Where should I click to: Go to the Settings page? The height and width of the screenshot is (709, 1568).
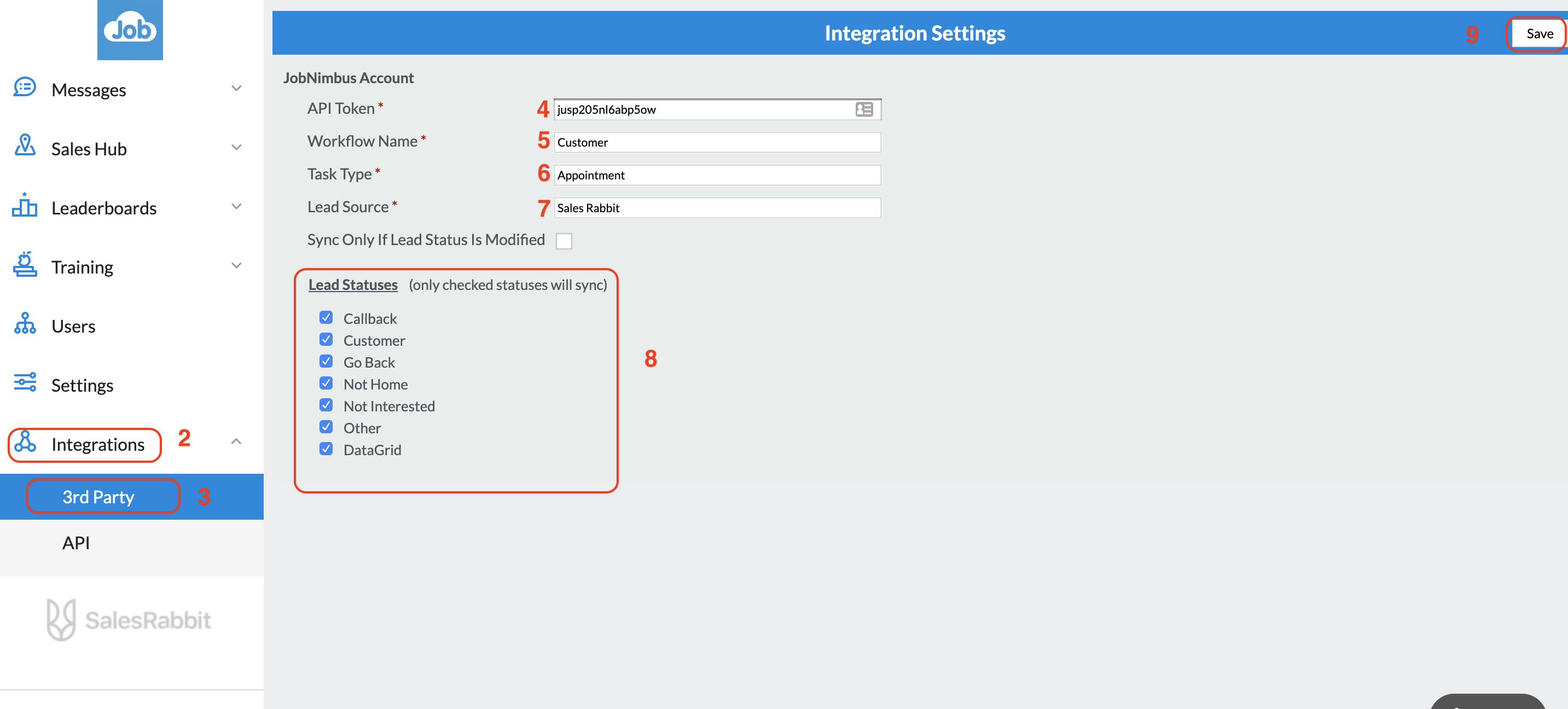(x=82, y=385)
